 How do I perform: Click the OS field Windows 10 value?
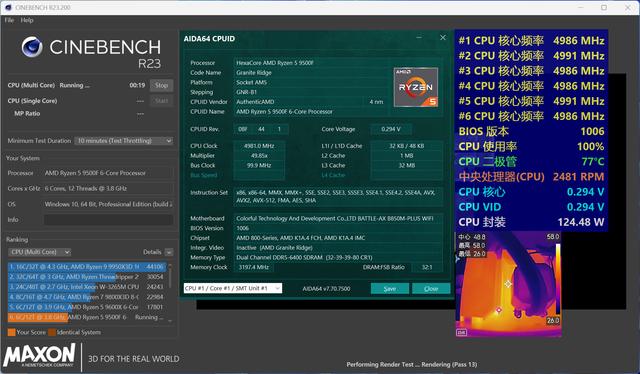pyautogui.click(x=108, y=204)
